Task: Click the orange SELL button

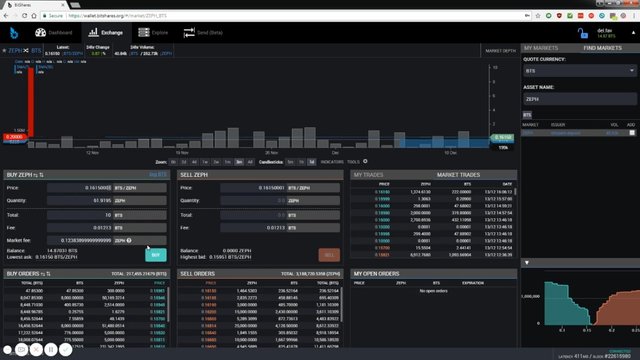Action: pyautogui.click(x=329, y=255)
